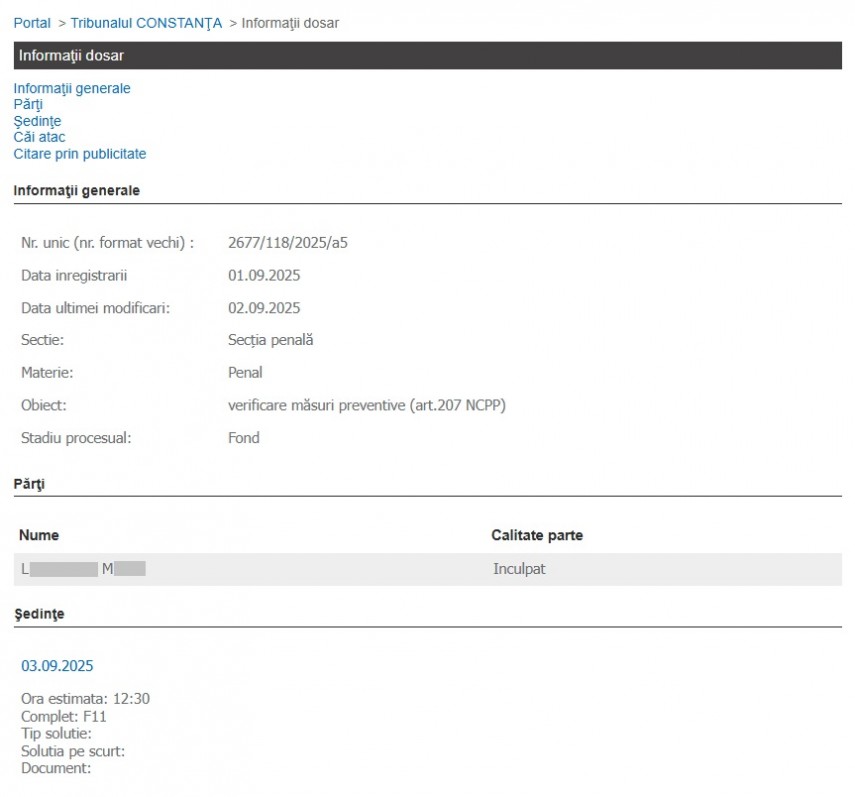Jump to Informații generale section link
855x797 pixels.
pyautogui.click(x=72, y=88)
